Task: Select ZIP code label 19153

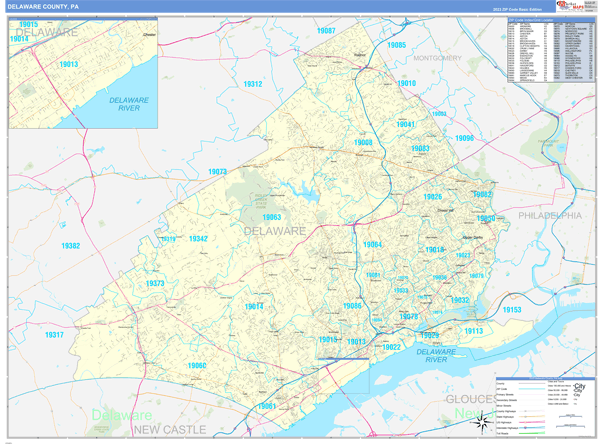Action: (512, 310)
